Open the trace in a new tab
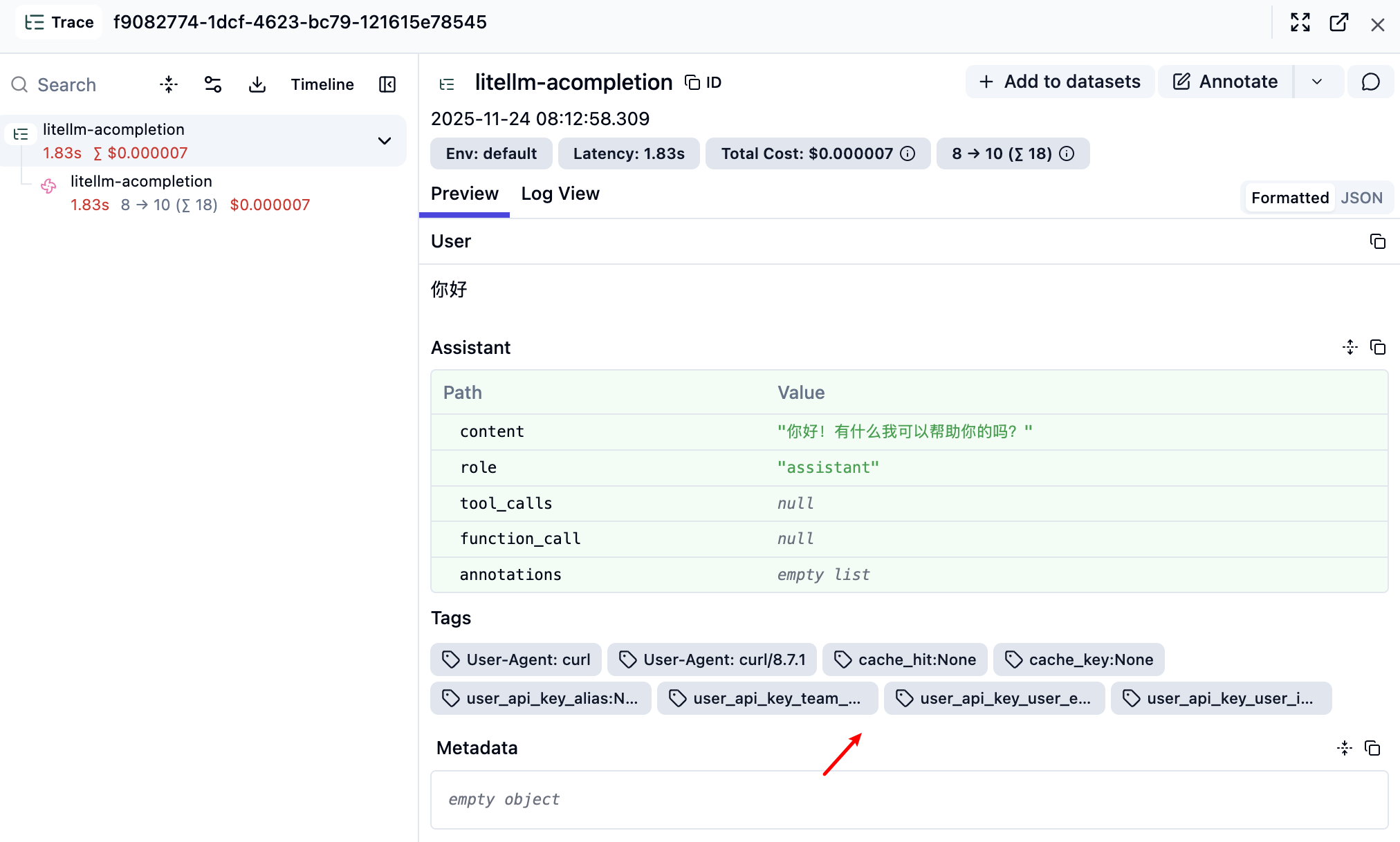Screen dimensions: 1400x842 point(1340,22)
